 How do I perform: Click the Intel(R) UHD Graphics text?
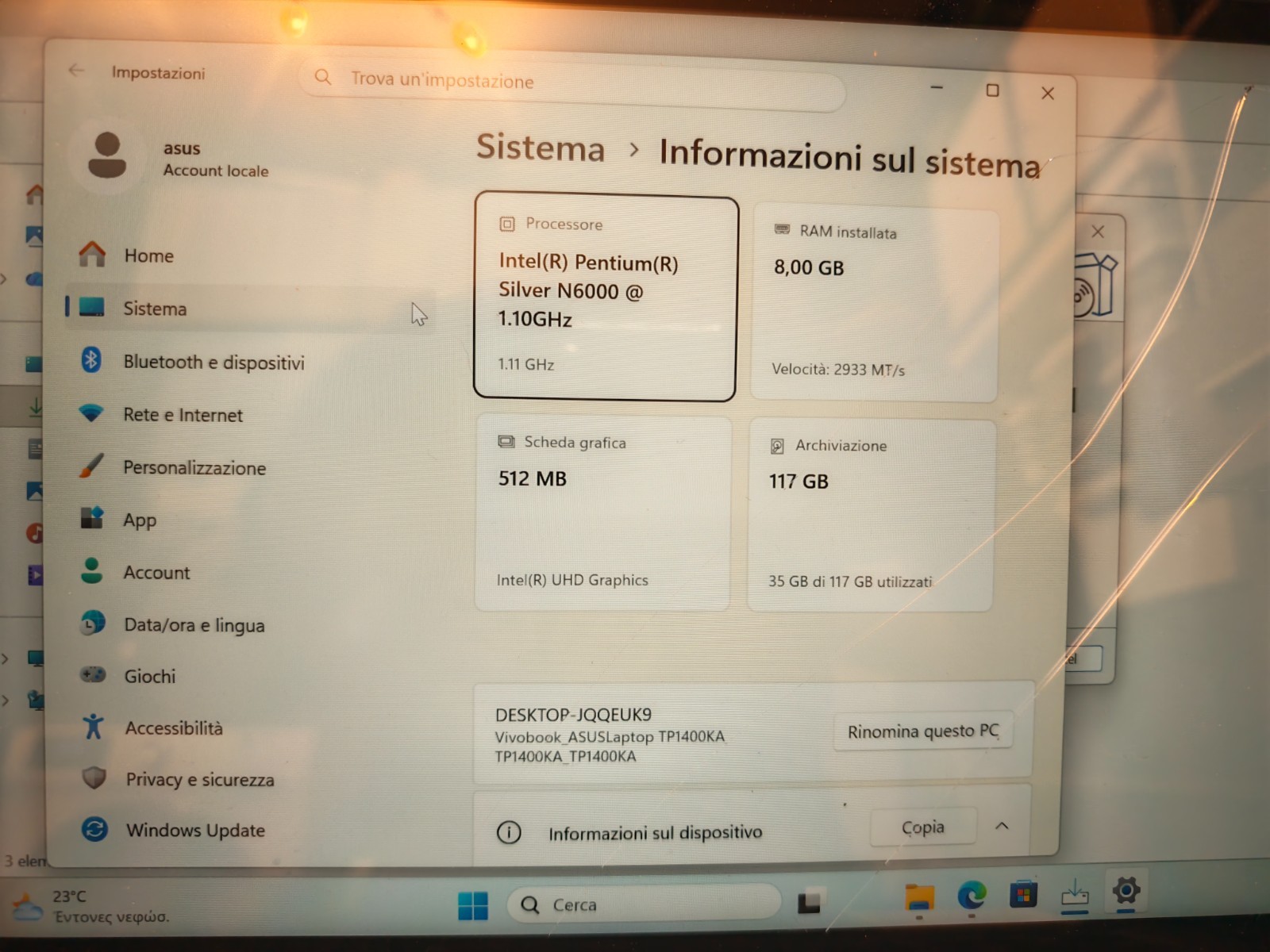click(x=572, y=580)
